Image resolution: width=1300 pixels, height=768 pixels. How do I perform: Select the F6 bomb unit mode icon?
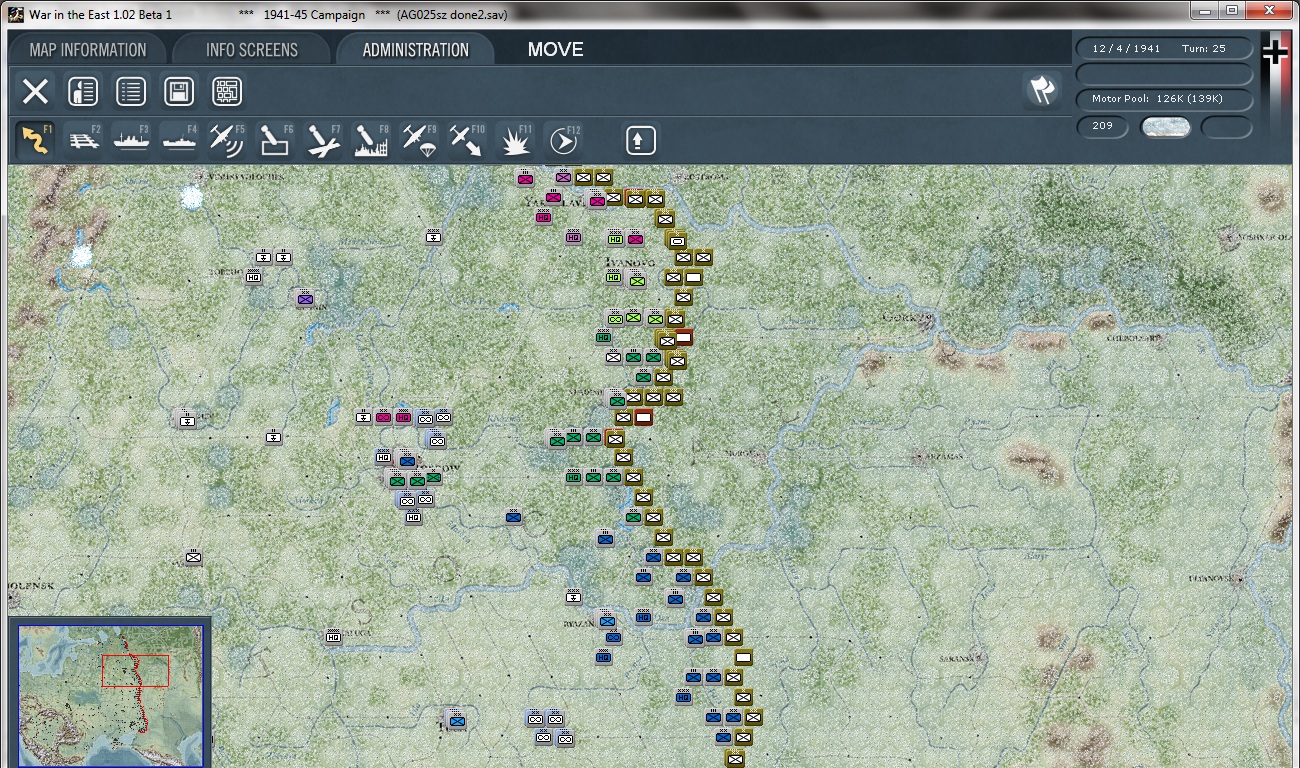pos(276,140)
